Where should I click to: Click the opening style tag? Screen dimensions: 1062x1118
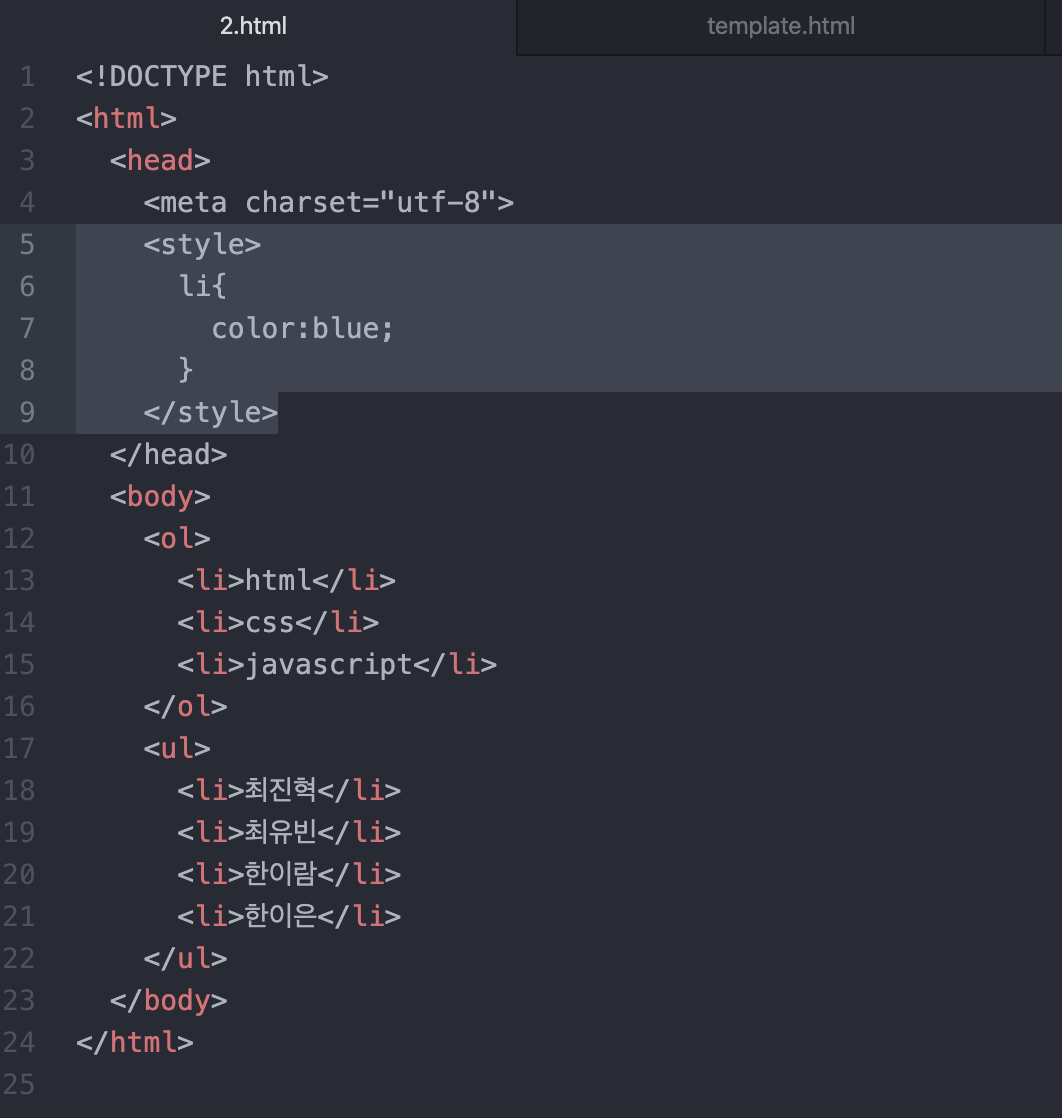(x=202, y=245)
